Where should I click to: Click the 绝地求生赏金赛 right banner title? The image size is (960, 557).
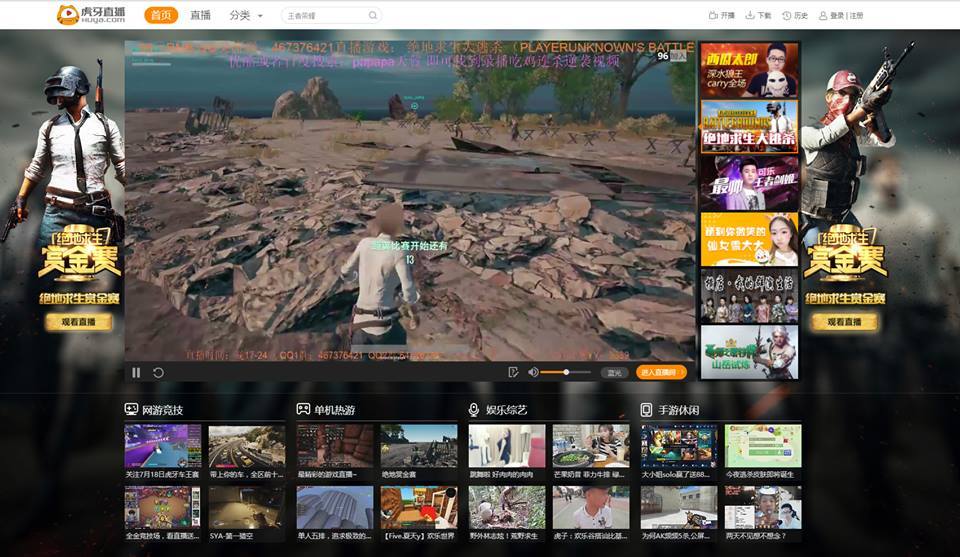845,299
